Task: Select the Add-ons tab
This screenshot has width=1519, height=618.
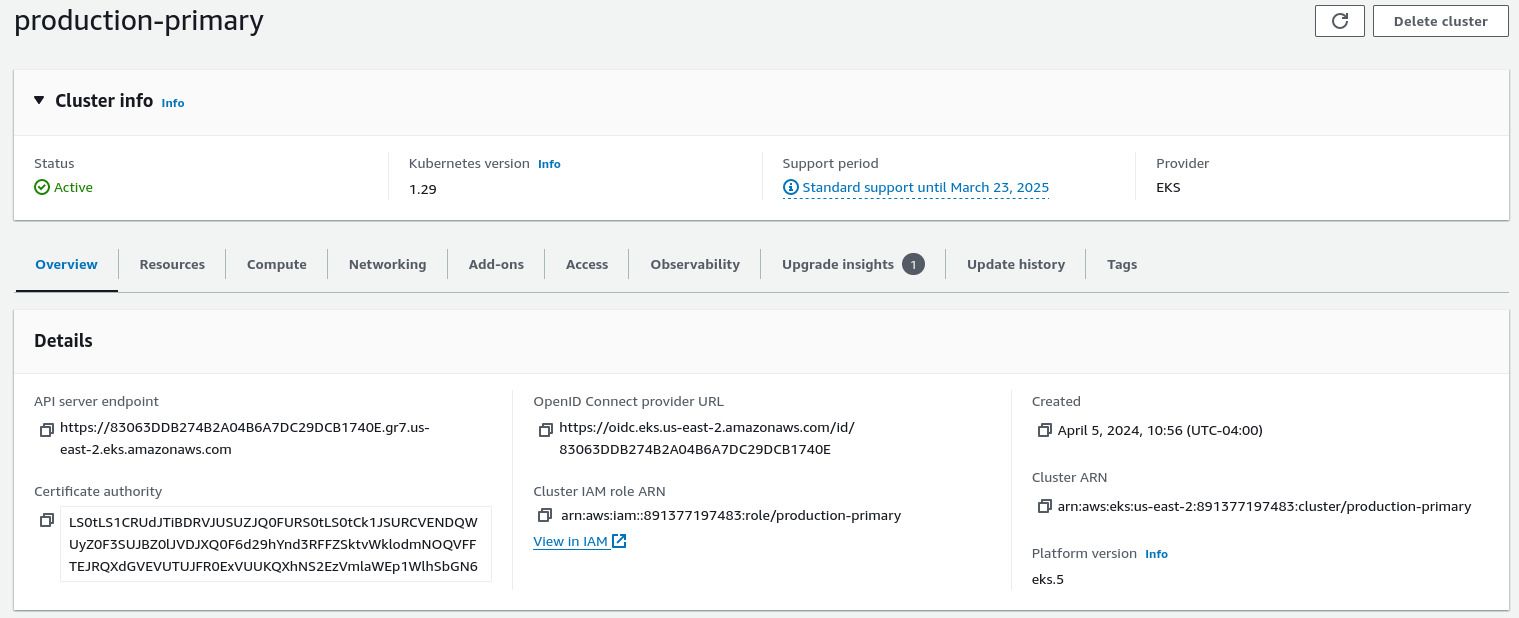Action: [x=496, y=264]
